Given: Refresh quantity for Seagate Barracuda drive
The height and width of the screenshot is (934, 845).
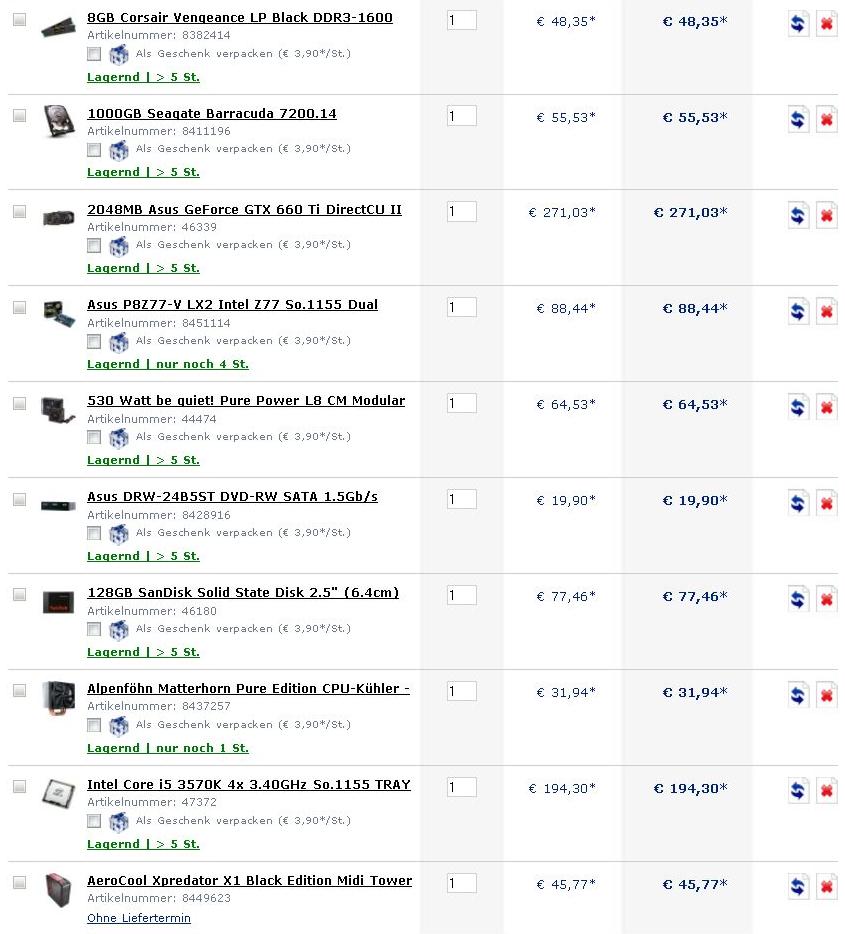Looking at the screenshot, I should coord(798,120).
